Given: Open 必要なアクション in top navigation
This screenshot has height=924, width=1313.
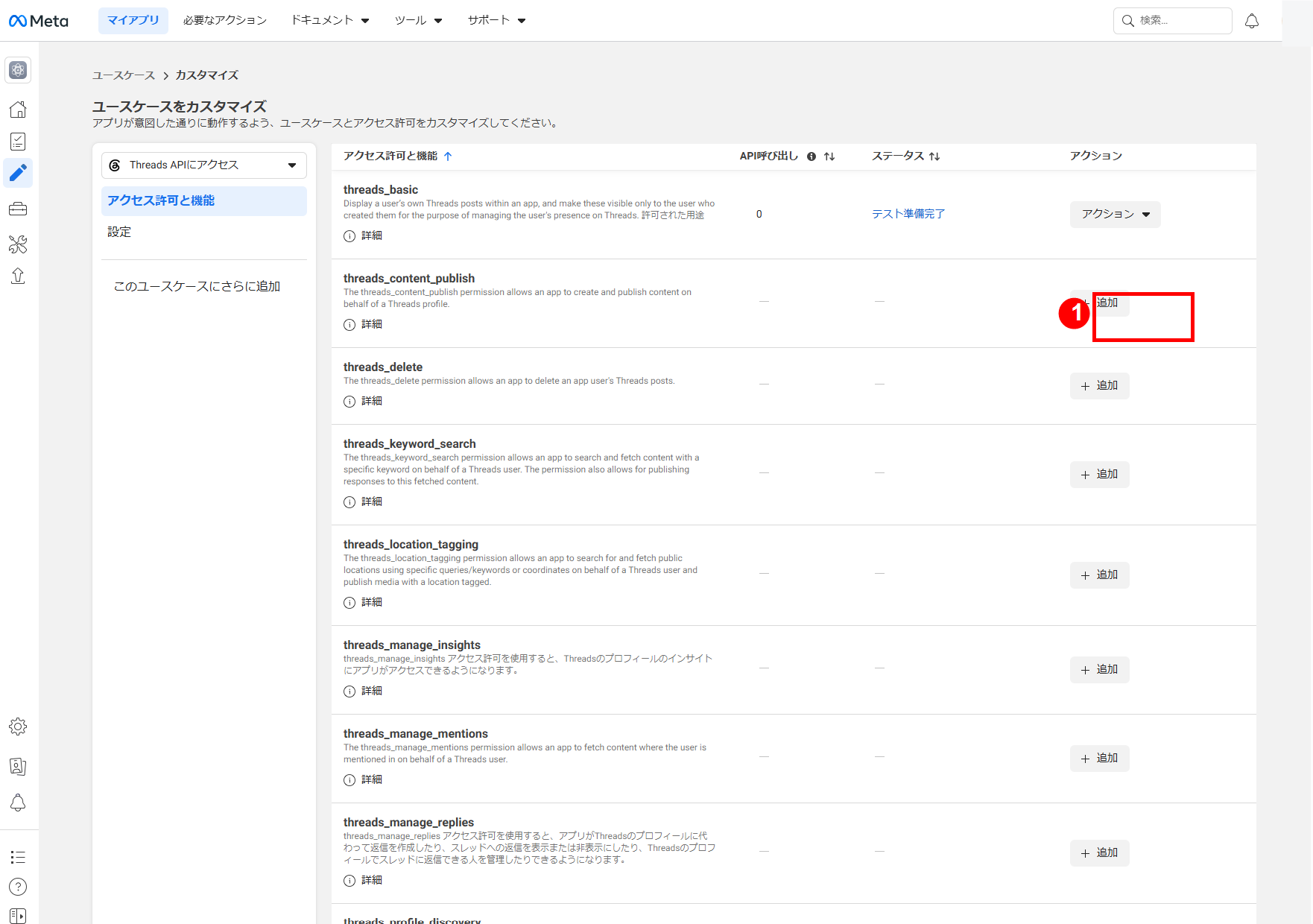Looking at the screenshot, I should 225,21.
